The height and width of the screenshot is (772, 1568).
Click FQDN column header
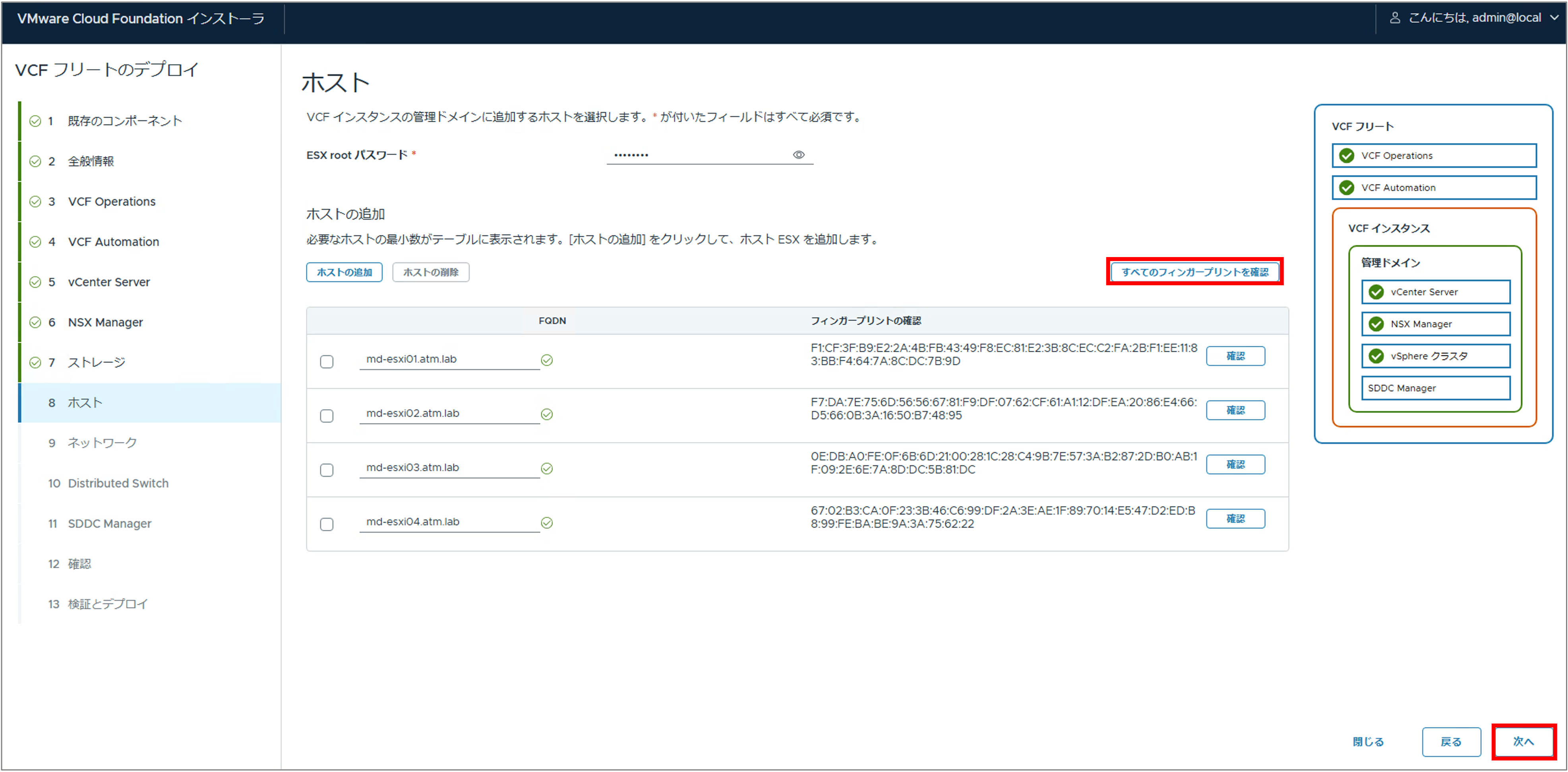[x=552, y=321]
